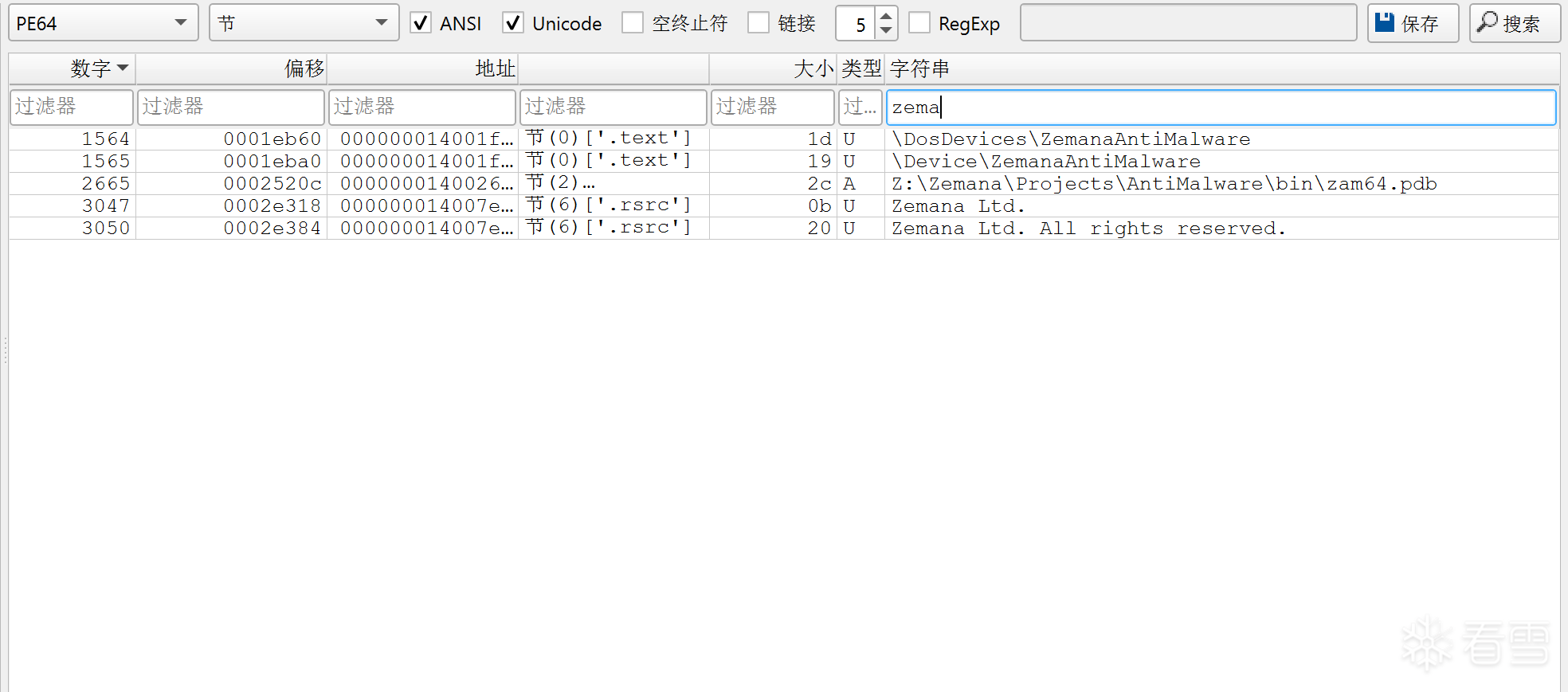Click the spinner down arrow for minimum length
Viewport: 1568px width, 692px height.
(886, 31)
